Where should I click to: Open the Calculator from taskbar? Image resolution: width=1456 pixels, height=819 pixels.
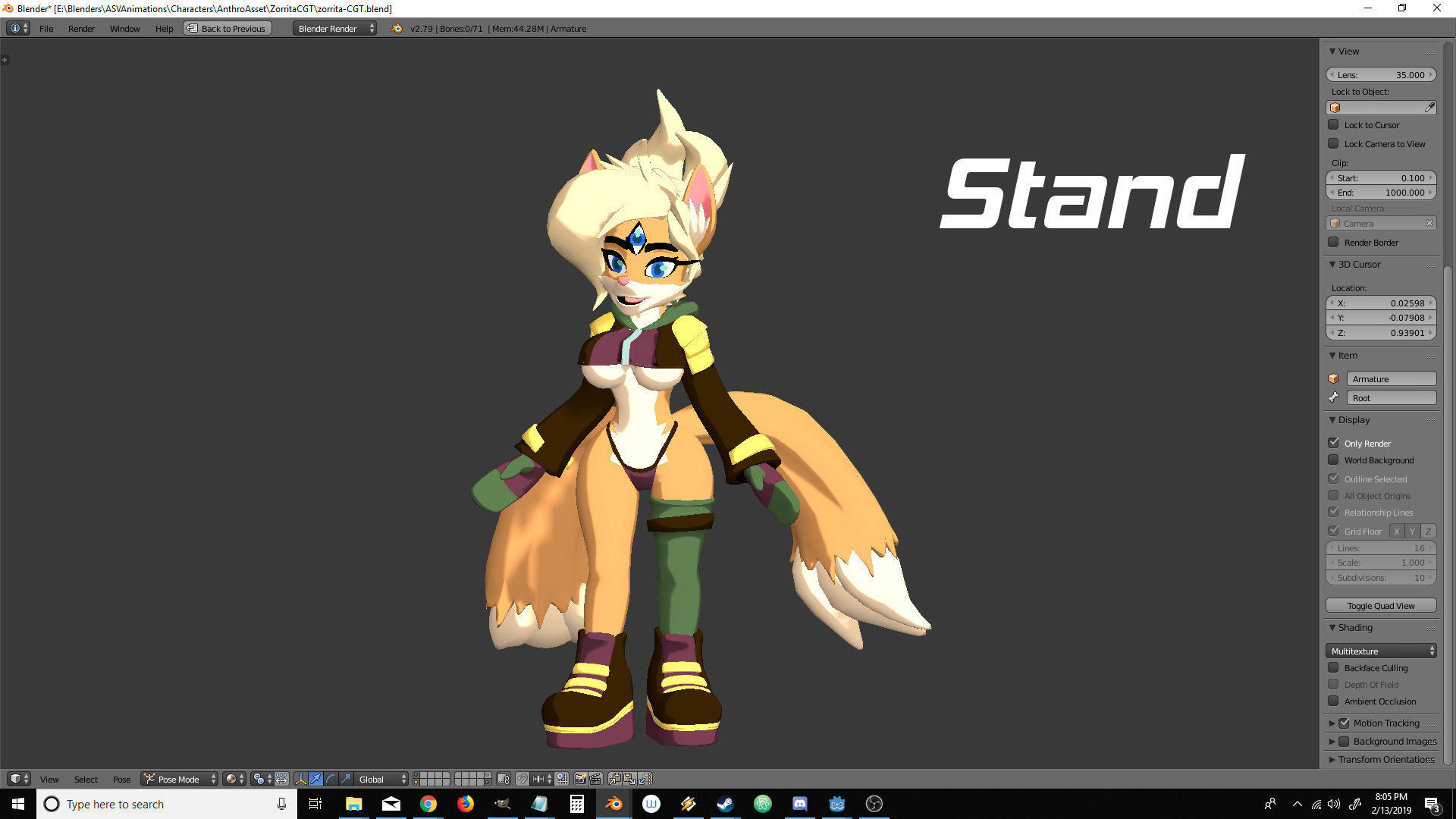[x=576, y=804]
